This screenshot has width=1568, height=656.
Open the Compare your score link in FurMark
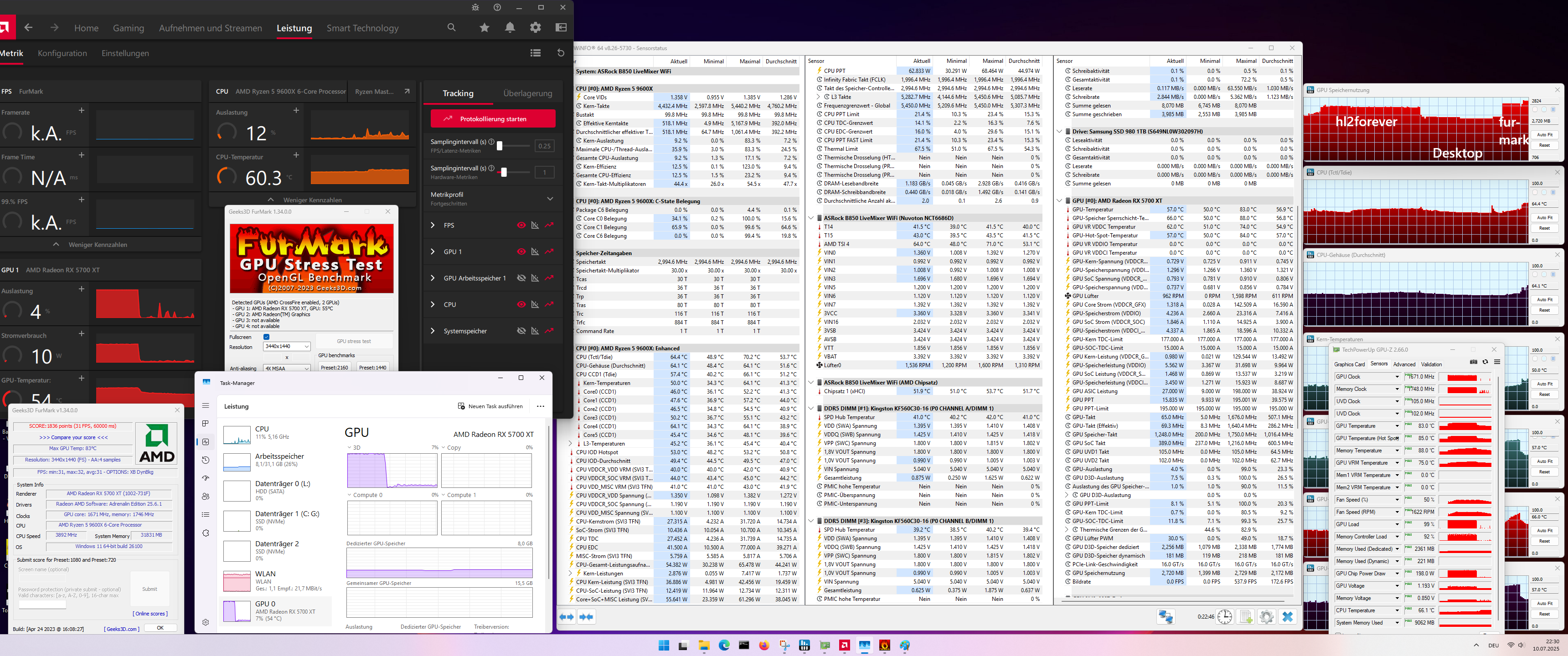(73, 437)
